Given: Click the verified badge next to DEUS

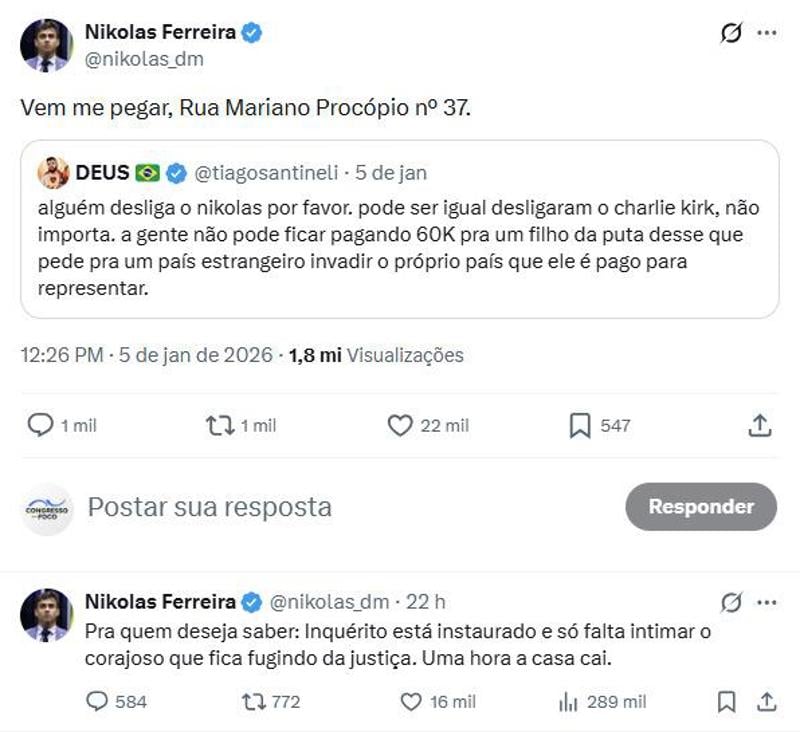Looking at the screenshot, I should 175,171.
